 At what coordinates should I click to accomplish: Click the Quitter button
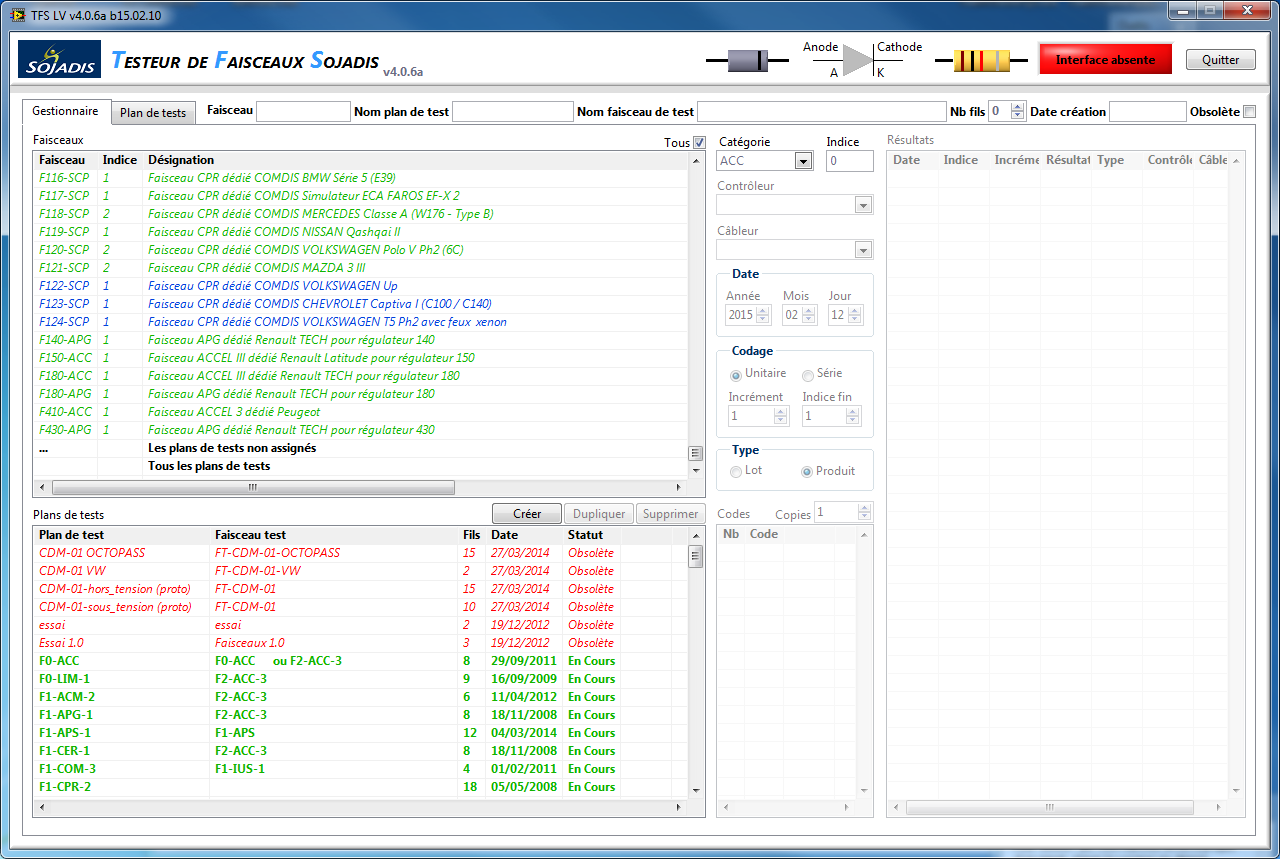(x=1220, y=59)
